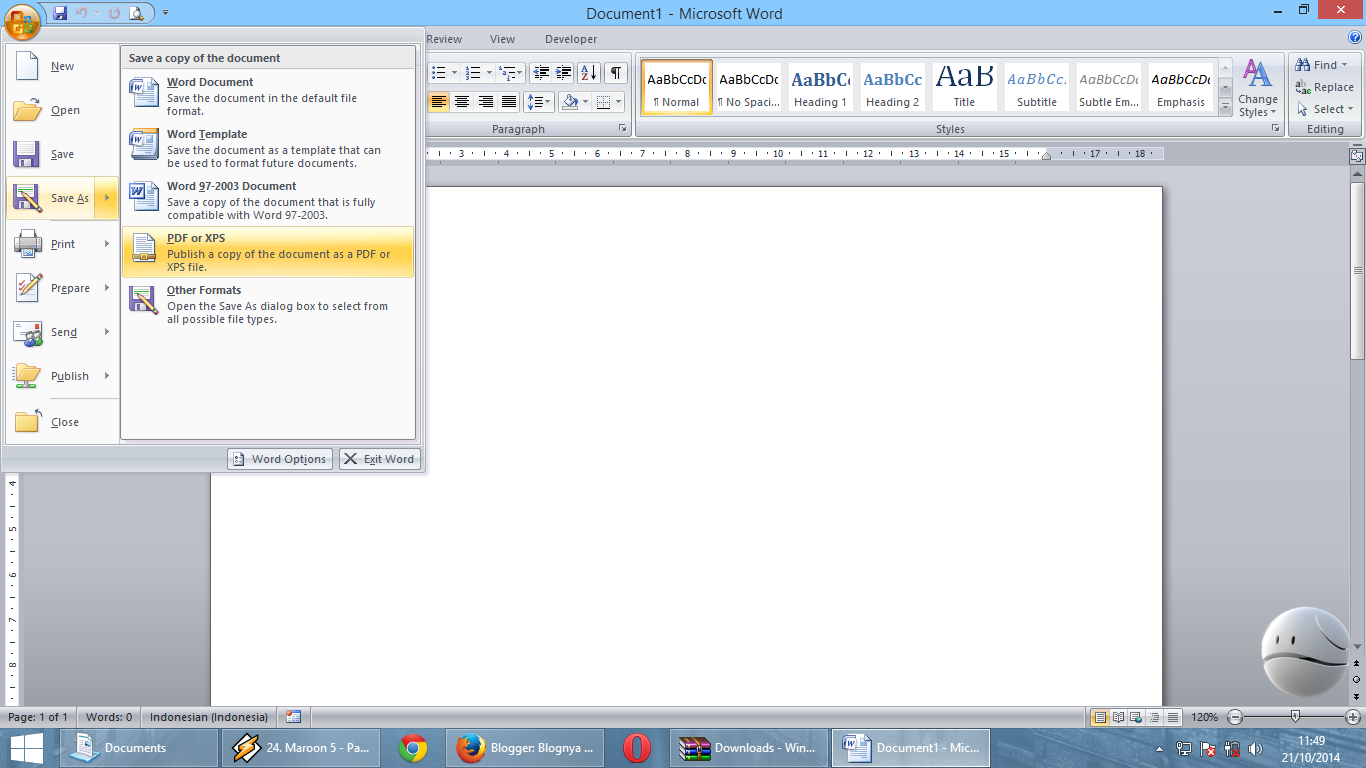Apply the No Spacing style
The width and height of the screenshot is (1366, 768).
[x=749, y=87]
